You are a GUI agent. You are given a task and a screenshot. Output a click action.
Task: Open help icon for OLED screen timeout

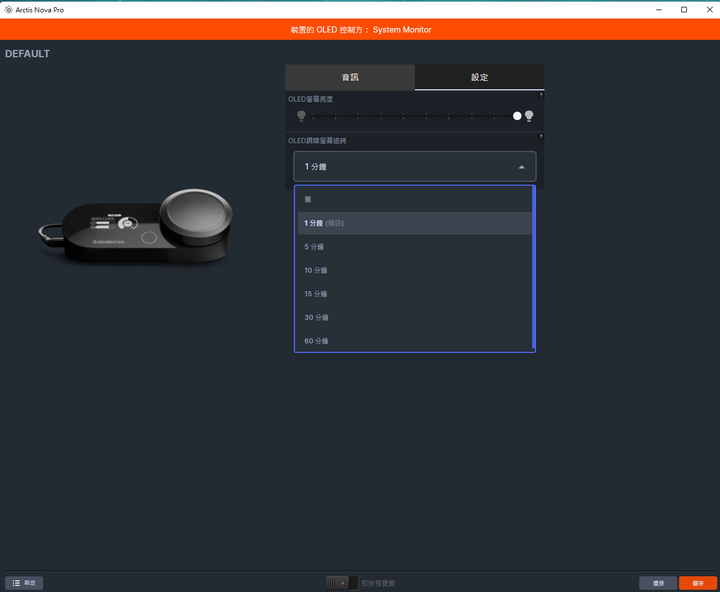coord(541,136)
